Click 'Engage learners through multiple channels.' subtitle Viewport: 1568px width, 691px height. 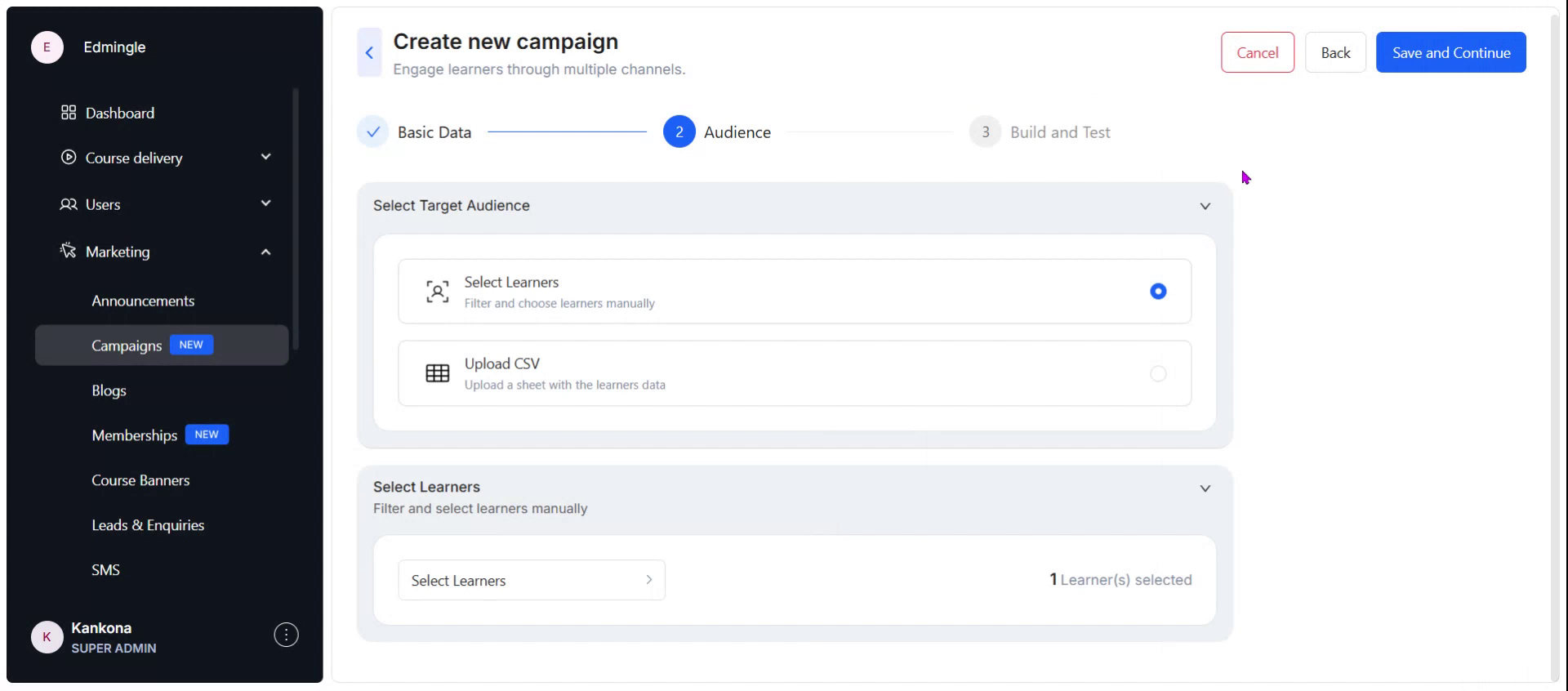pyautogui.click(x=539, y=69)
